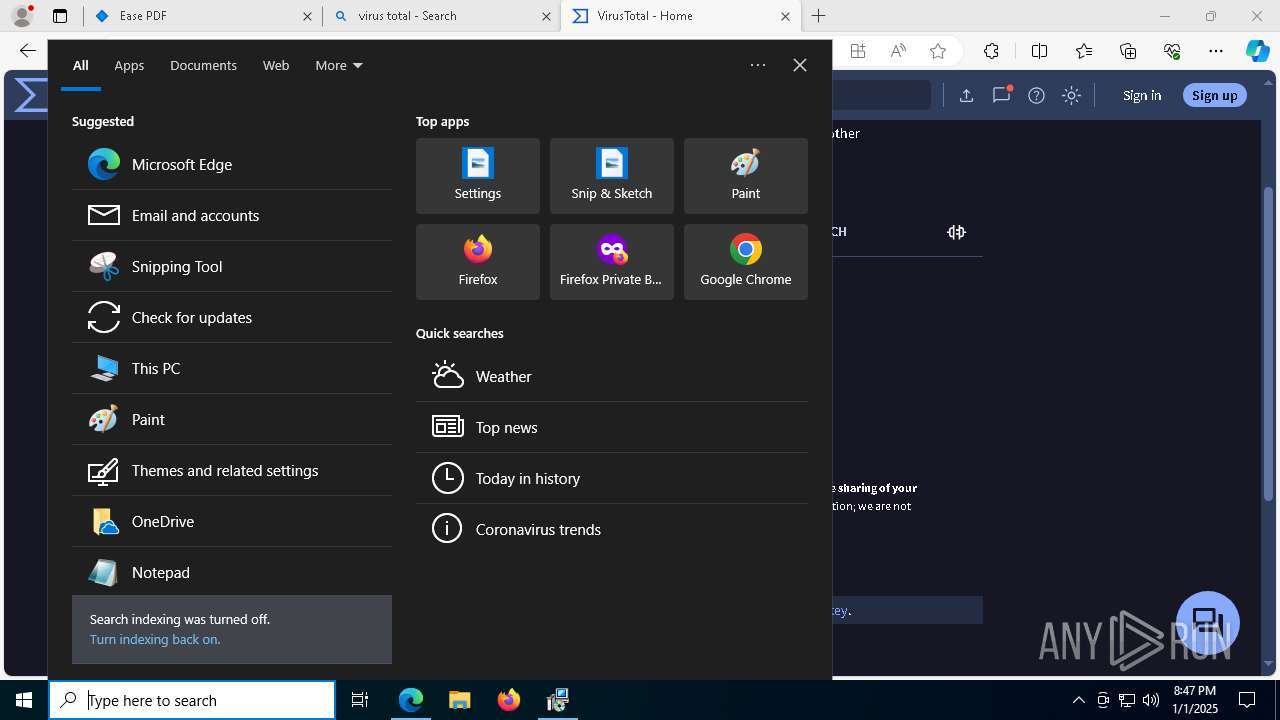Open Paint in the suggested list
1280x720 pixels.
click(x=231, y=419)
